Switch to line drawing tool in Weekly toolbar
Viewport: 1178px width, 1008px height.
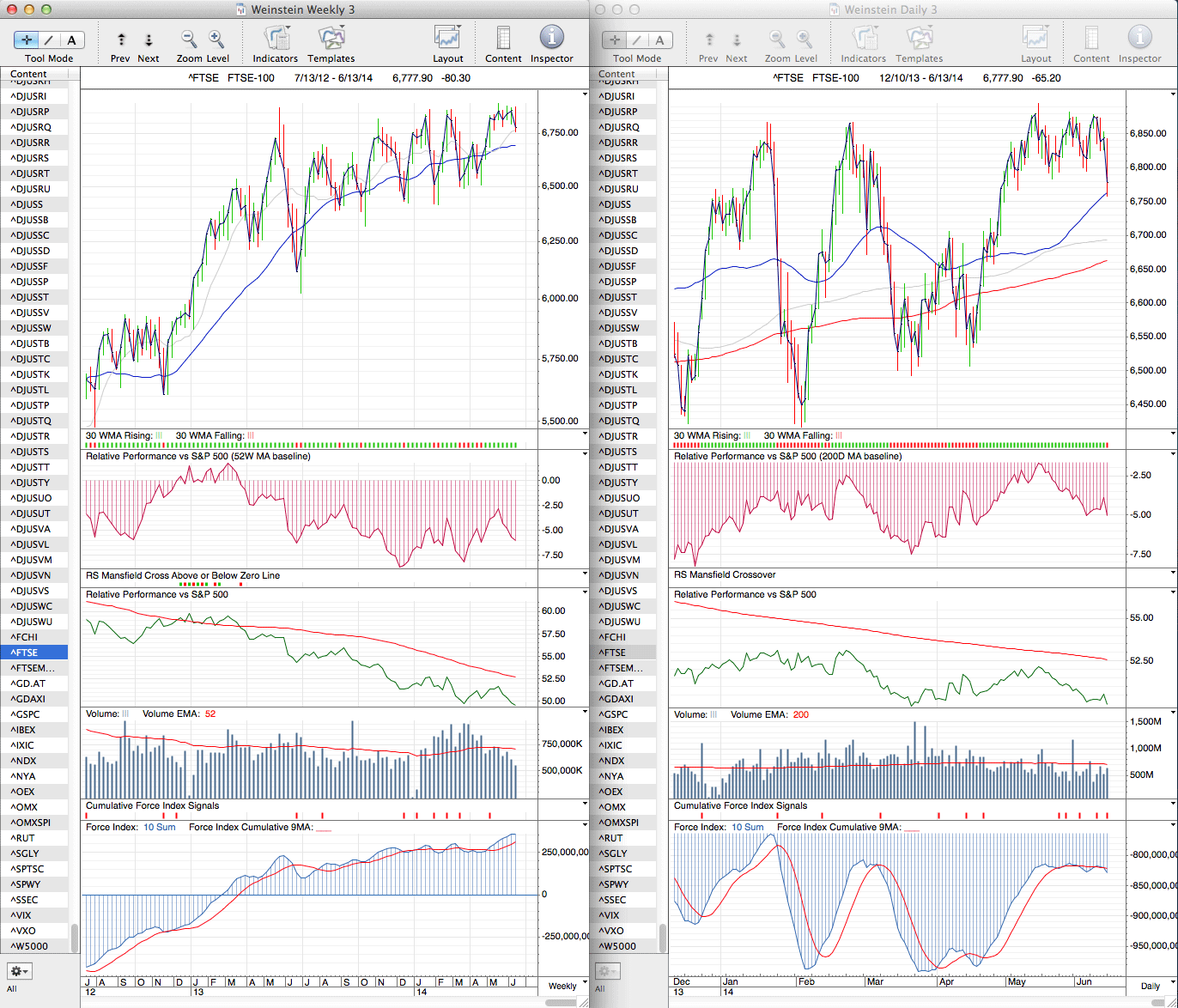click(x=49, y=39)
